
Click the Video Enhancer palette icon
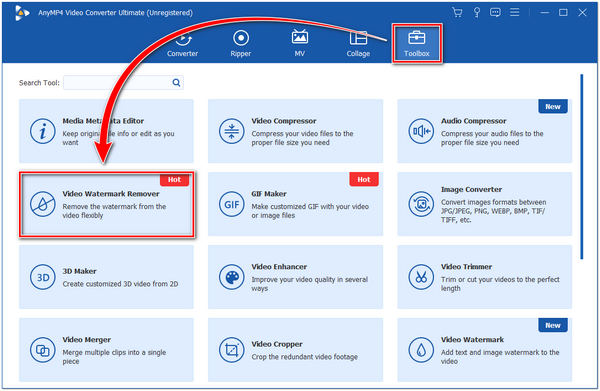(x=232, y=277)
